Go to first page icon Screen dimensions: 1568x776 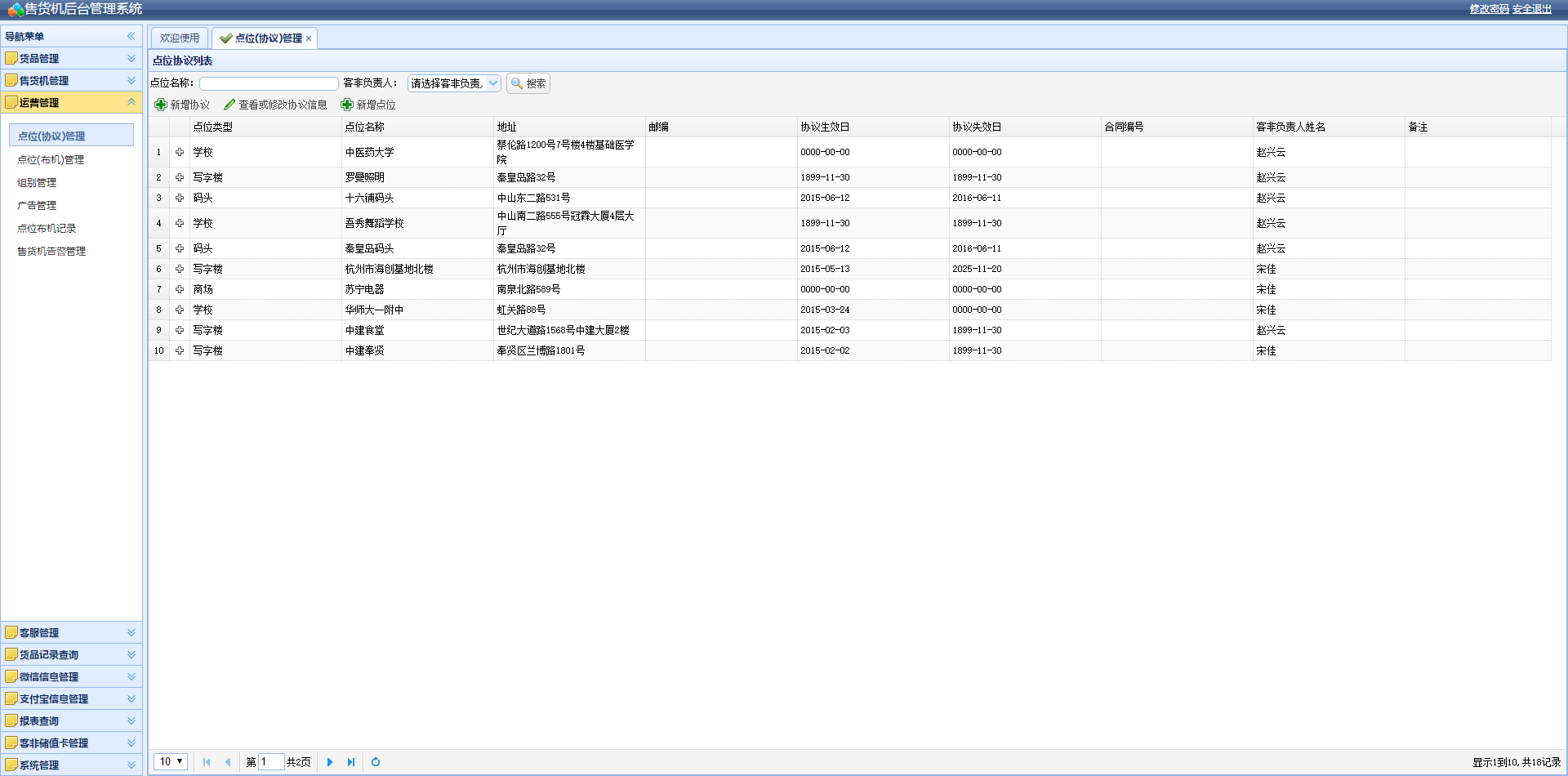pyautogui.click(x=207, y=762)
